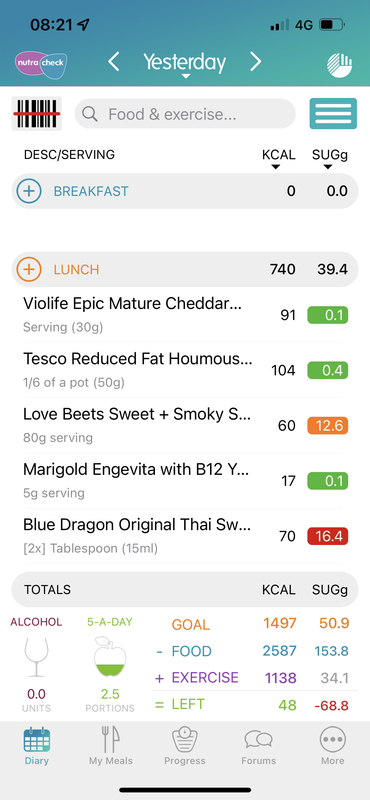Open the Blue Dragon Thai Sweet entry
Viewport: 370px width, 800px height.
click(x=185, y=536)
